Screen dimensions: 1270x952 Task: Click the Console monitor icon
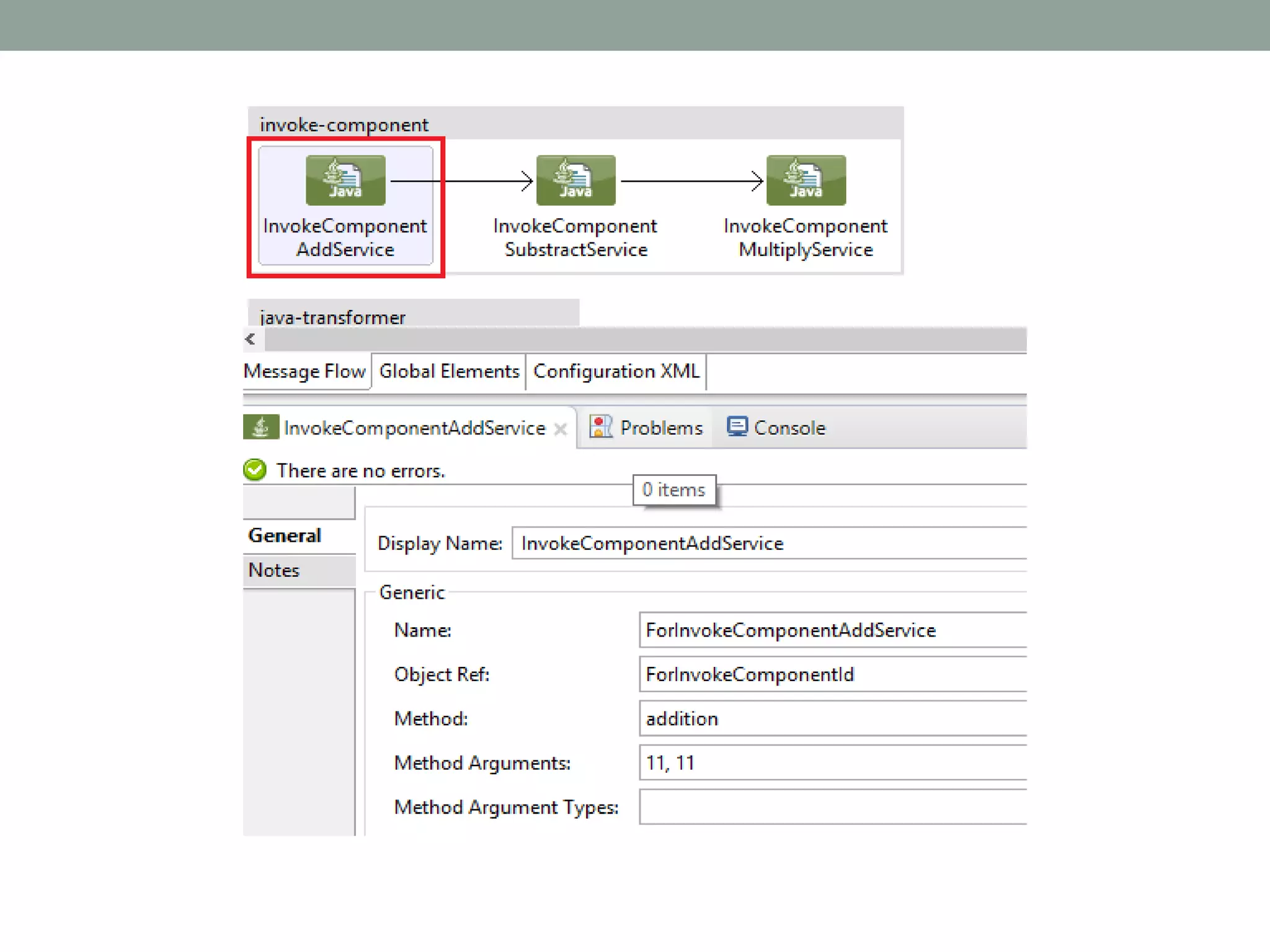[737, 427]
